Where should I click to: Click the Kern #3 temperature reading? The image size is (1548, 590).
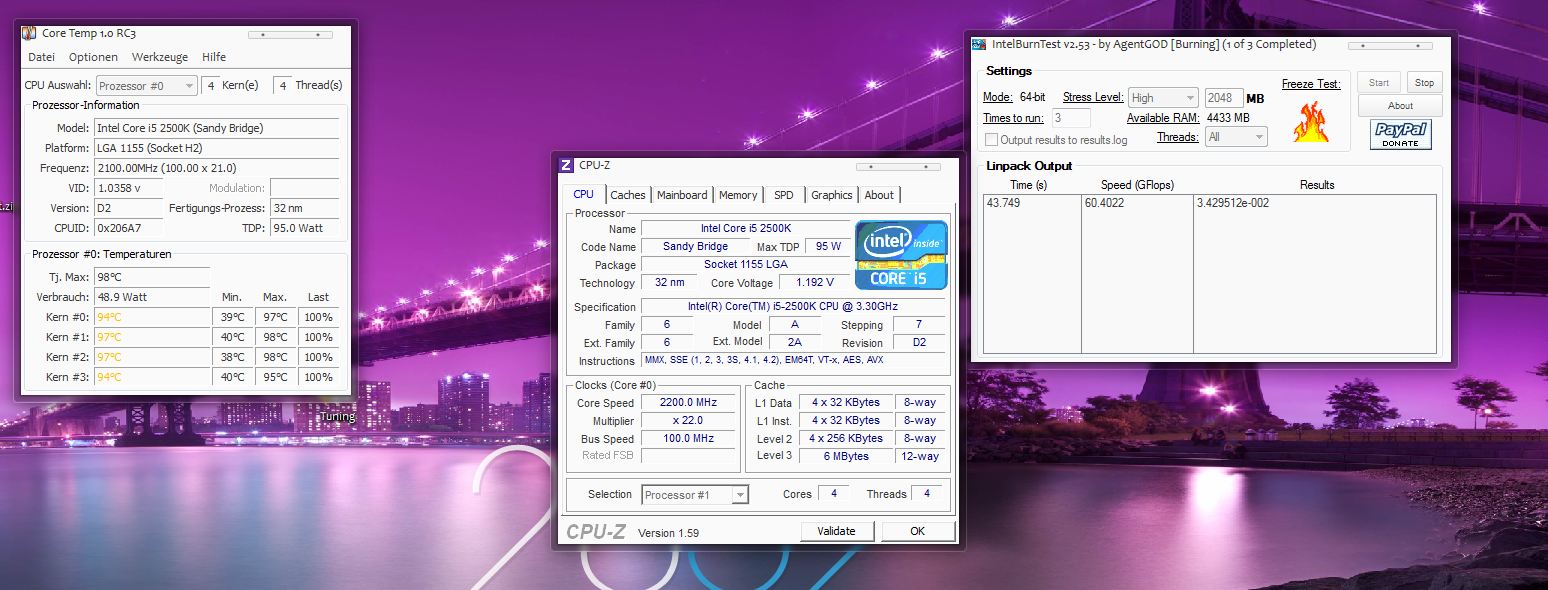pos(152,377)
